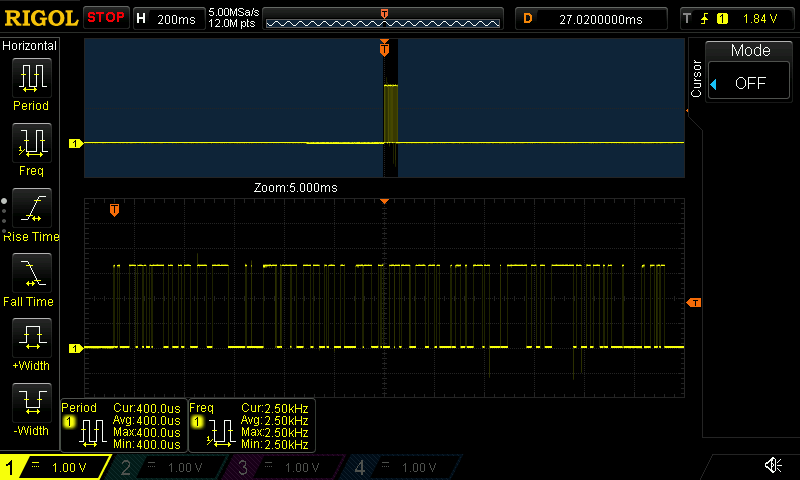
Task: Click the Freq measurement result box
Action: coord(252,425)
